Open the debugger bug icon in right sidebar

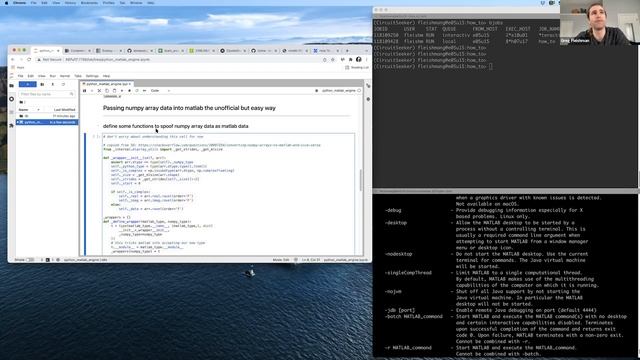(368, 99)
